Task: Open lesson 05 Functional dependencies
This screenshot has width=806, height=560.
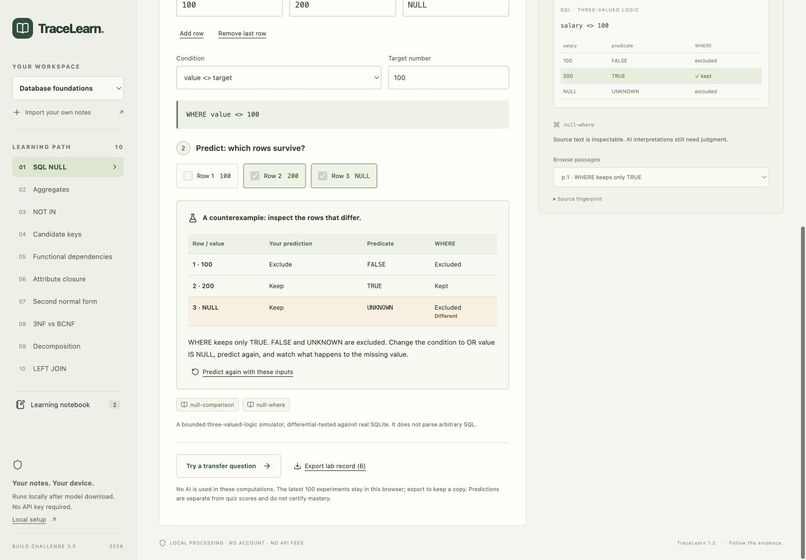Action: [68, 257]
